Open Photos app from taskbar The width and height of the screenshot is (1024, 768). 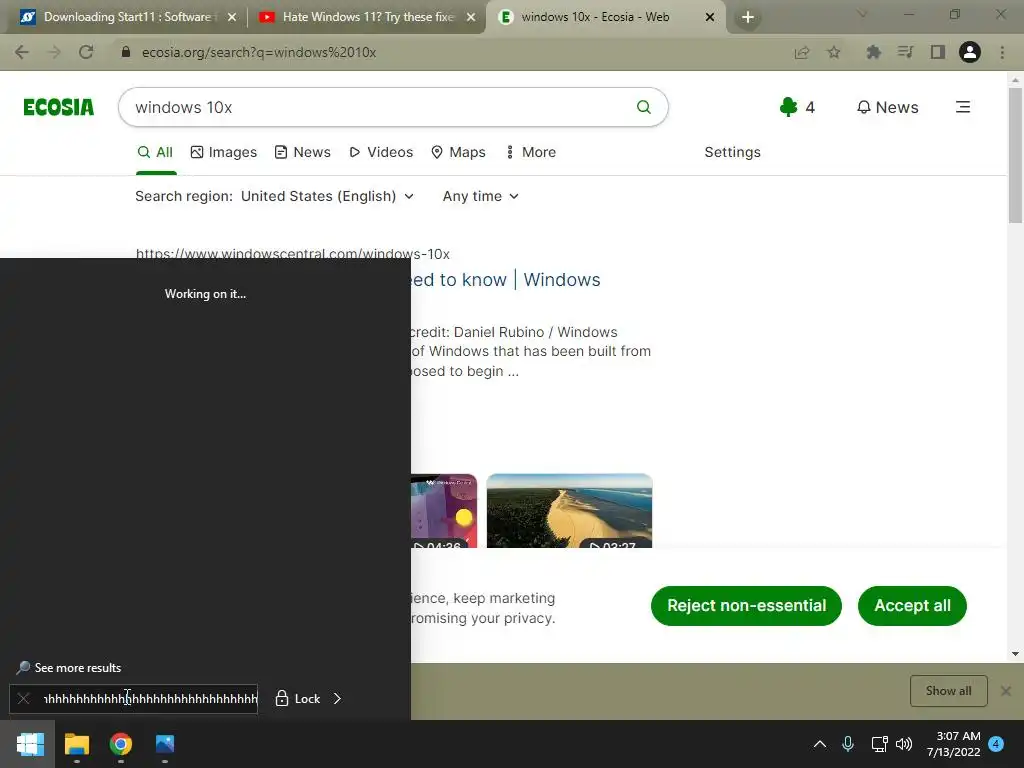(x=165, y=744)
